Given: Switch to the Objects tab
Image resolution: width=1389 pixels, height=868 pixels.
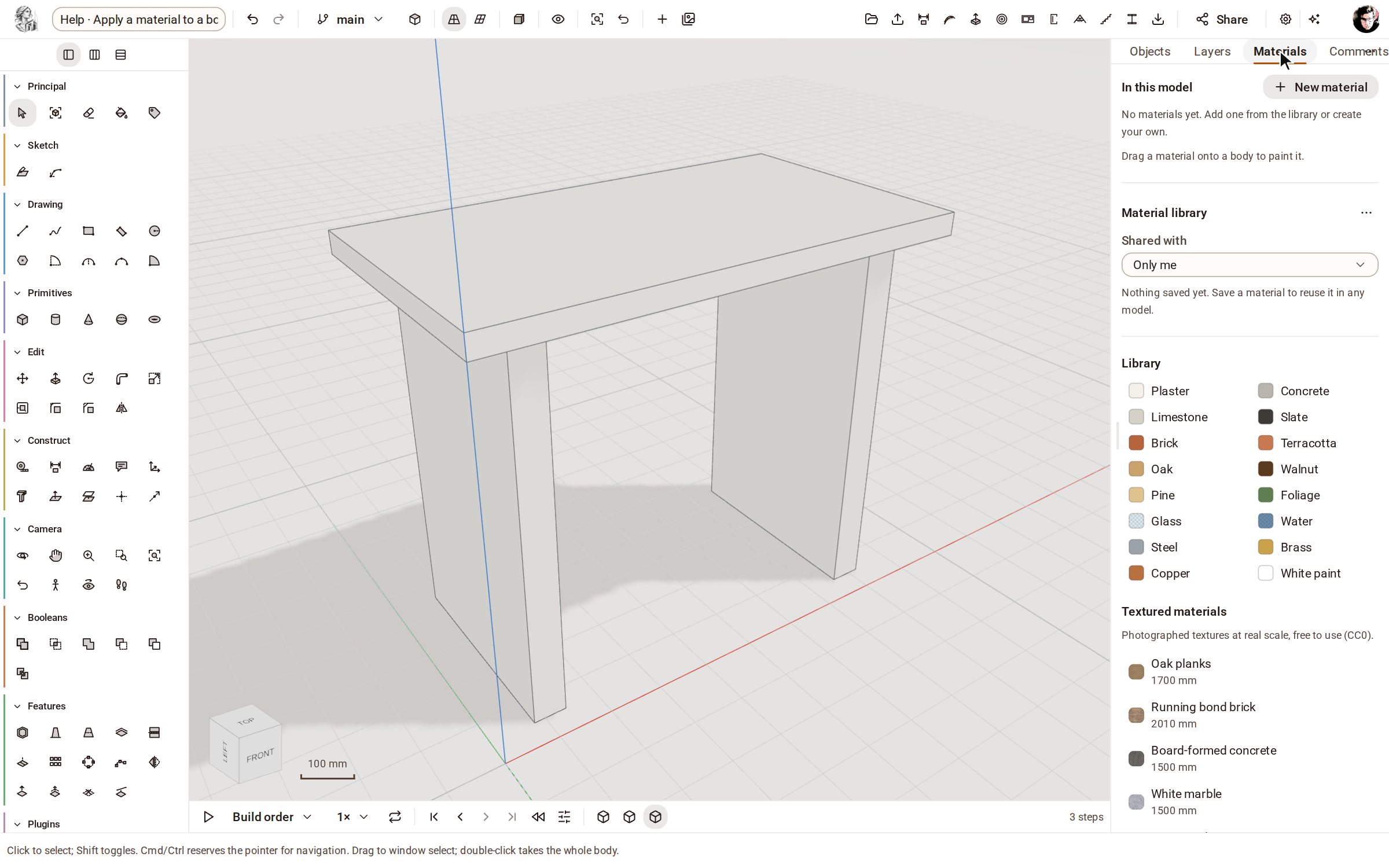Looking at the screenshot, I should click(1149, 52).
